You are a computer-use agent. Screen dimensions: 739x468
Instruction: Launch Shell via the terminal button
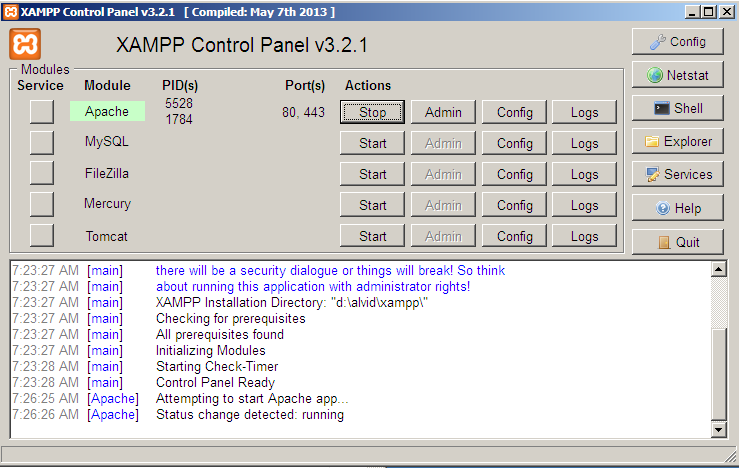677,108
